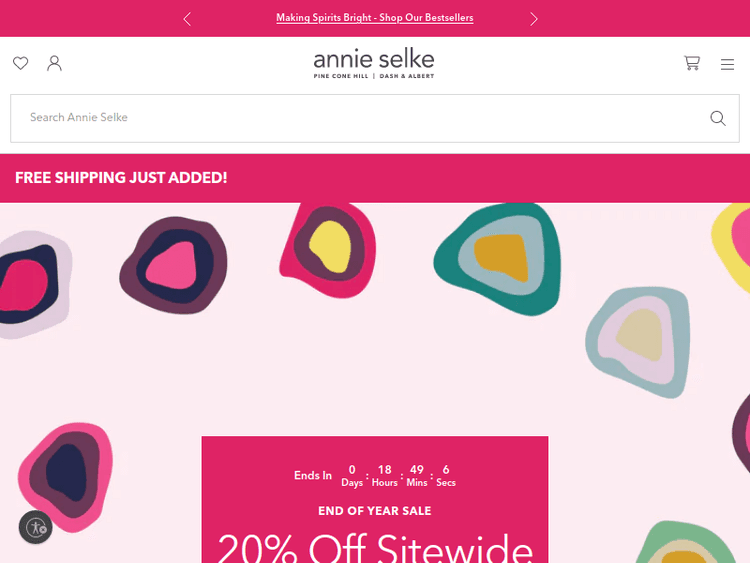Click the Pine Cone Hill tagline text

coord(342,77)
